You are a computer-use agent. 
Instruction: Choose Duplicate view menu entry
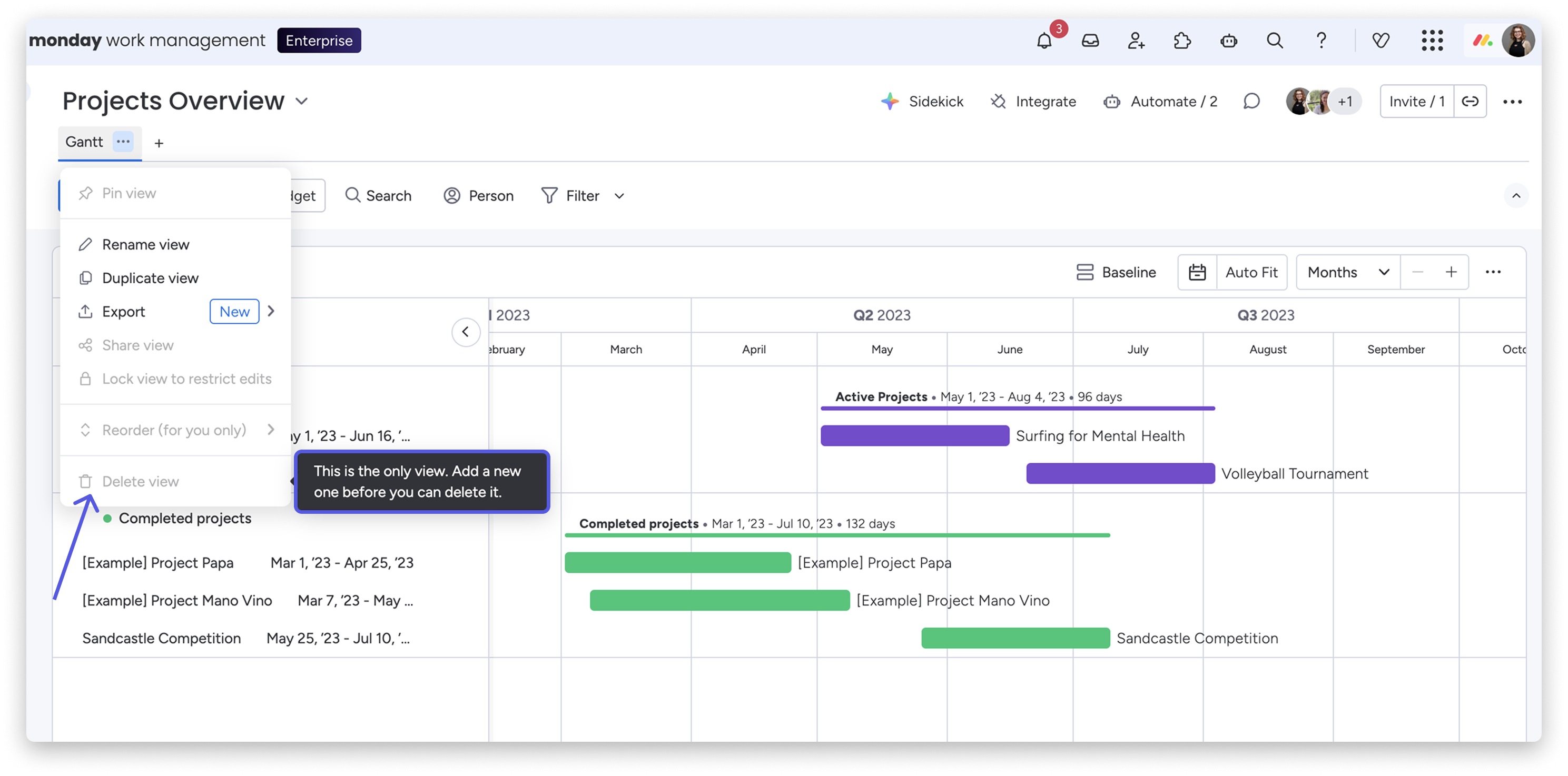(150, 278)
